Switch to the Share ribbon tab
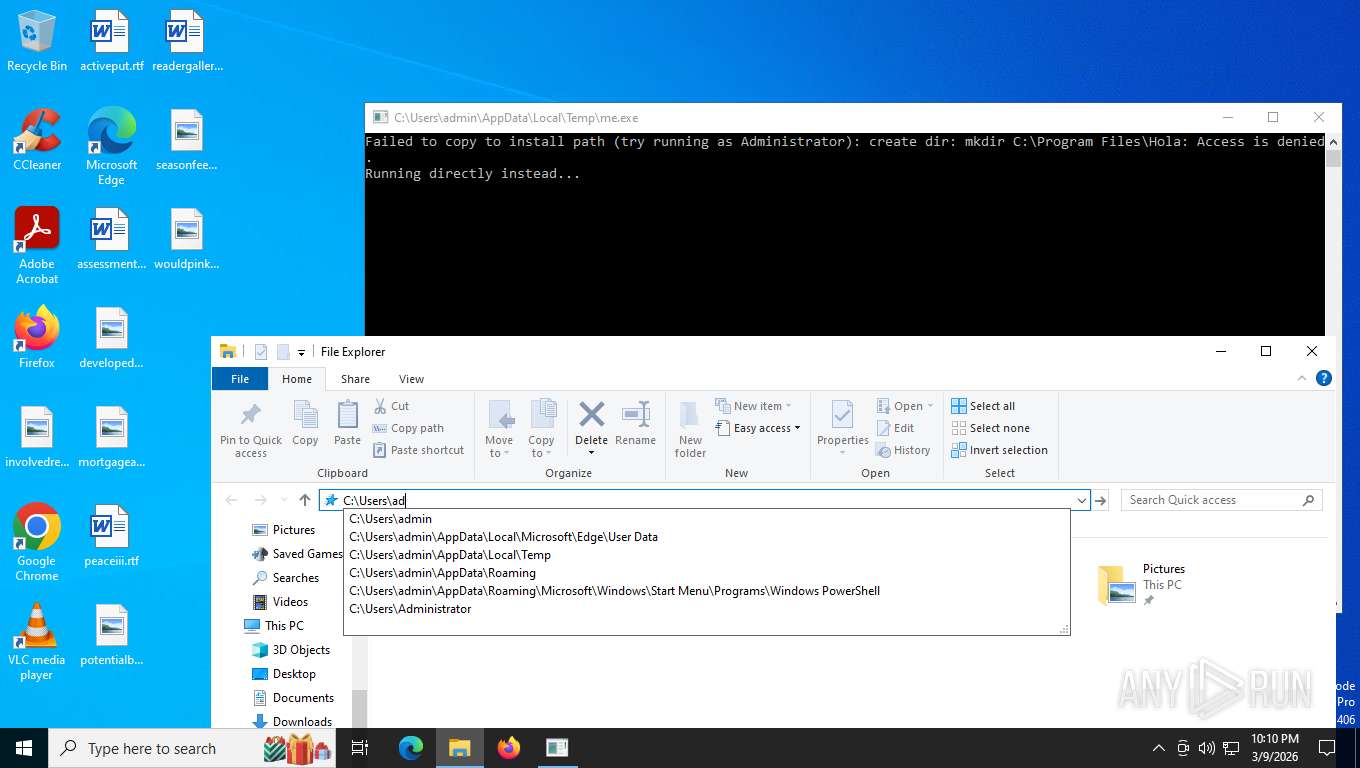 (x=355, y=379)
